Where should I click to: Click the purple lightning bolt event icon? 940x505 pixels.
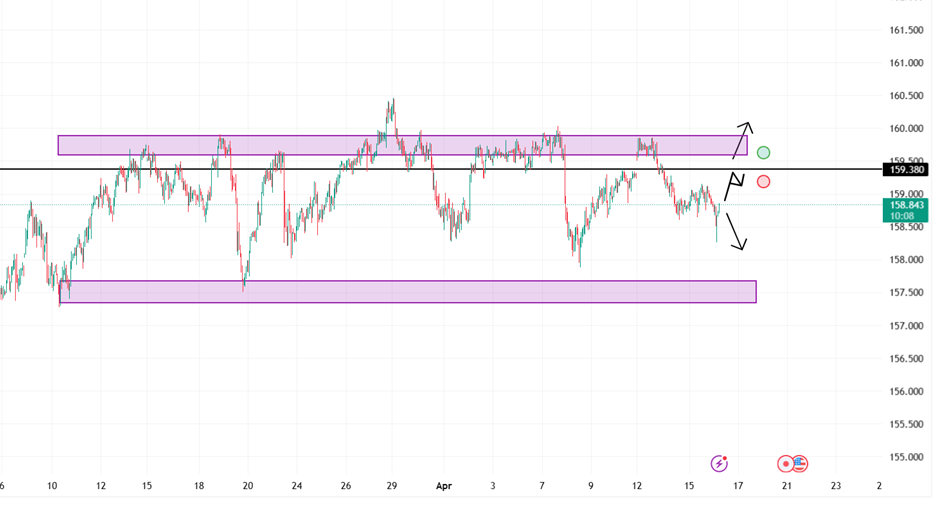pyautogui.click(x=719, y=463)
